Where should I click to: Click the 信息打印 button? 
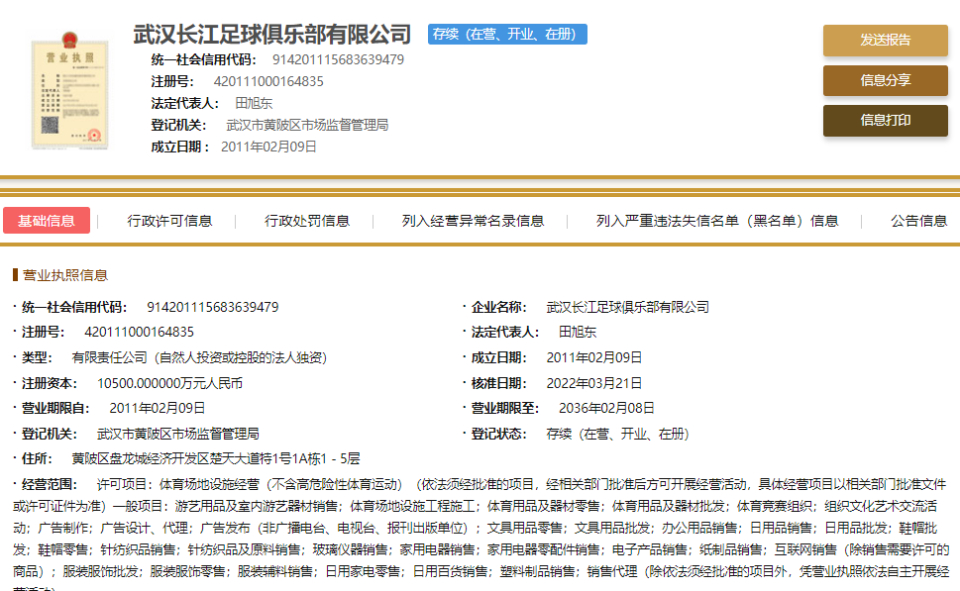click(x=885, y=120)
